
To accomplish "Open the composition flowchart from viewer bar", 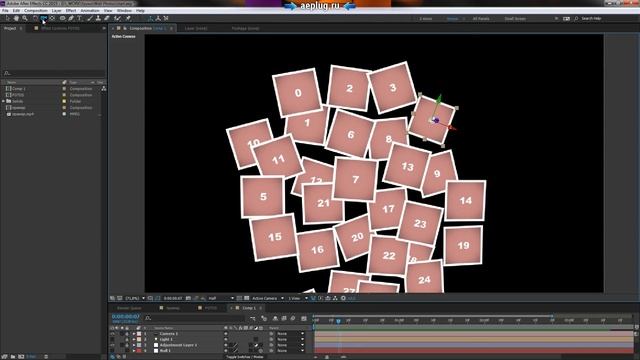I will coord(335,298).
